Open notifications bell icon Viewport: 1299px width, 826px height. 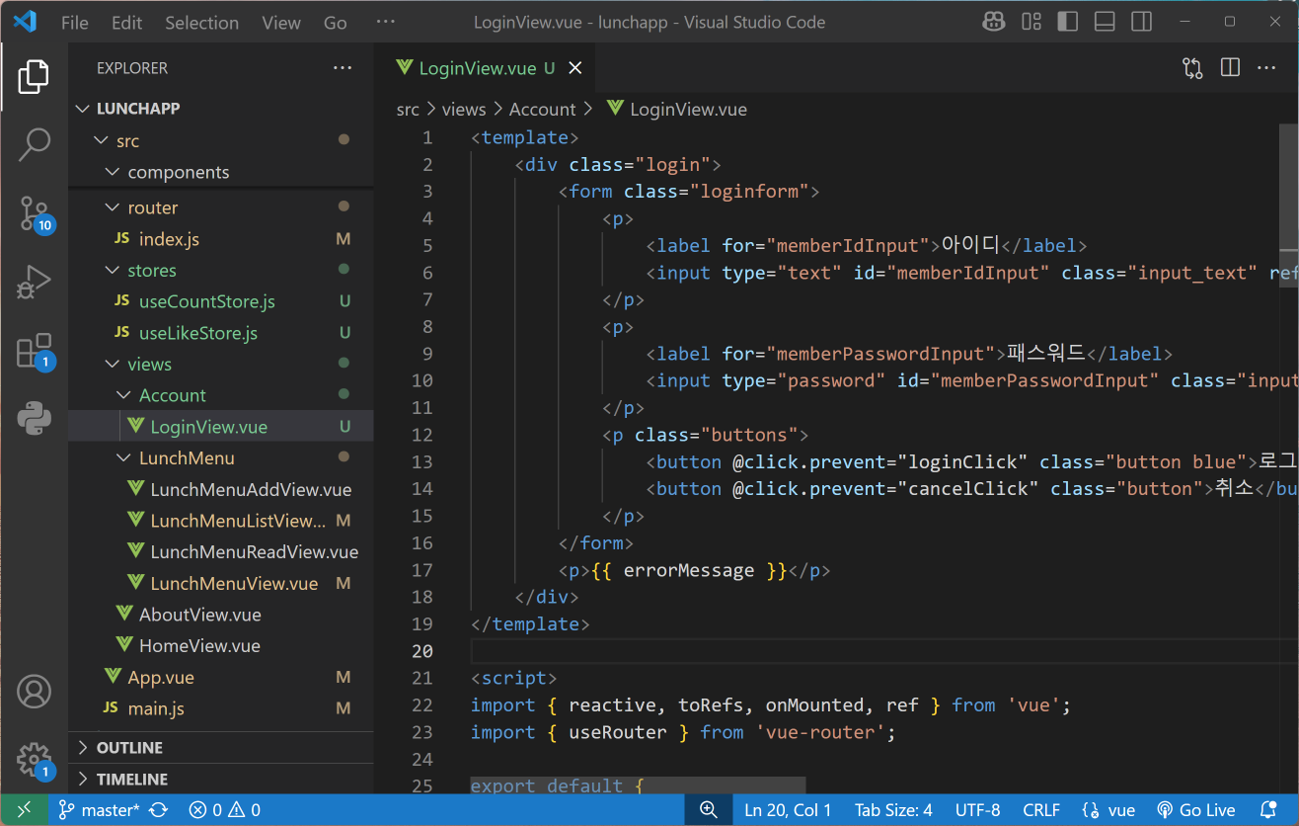[x=1268, y=810]
